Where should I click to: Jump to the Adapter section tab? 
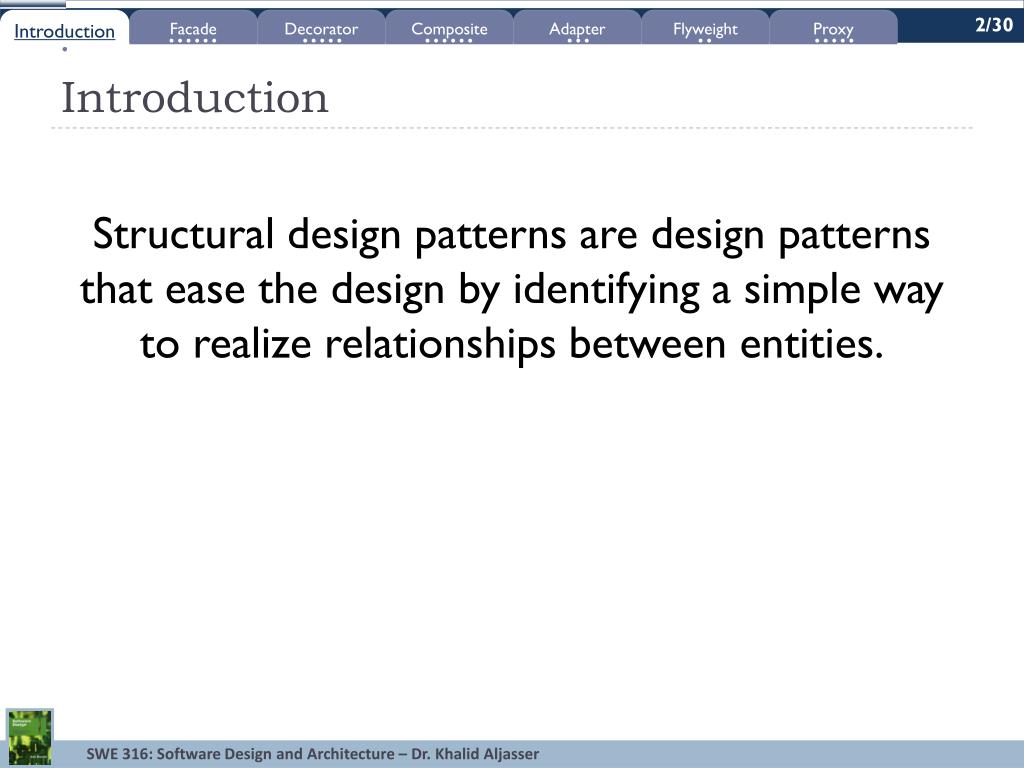coord(577,28)
